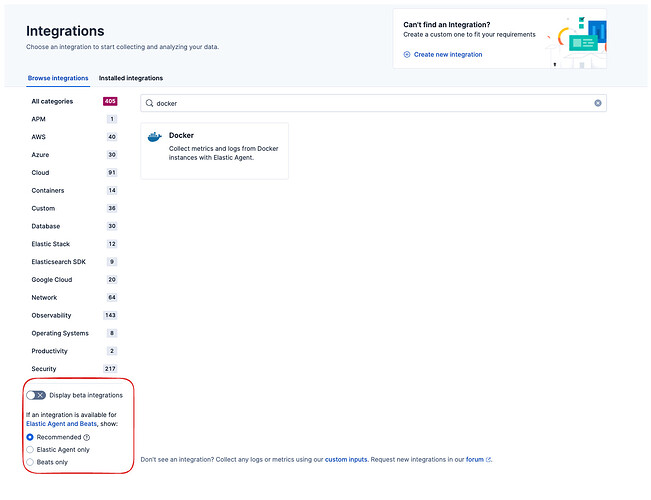This screenshot has width=651, height=500.
Task: Open the forum link
Action: (x=475, y=460)
